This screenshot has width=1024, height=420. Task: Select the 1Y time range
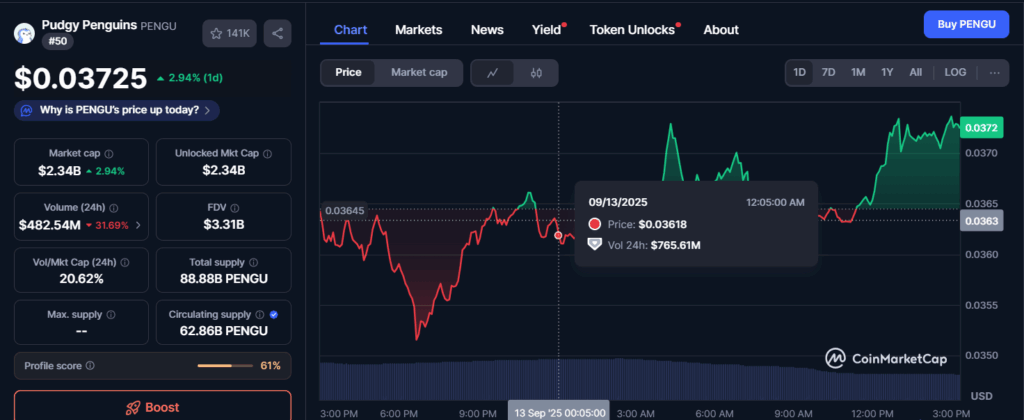887,73
